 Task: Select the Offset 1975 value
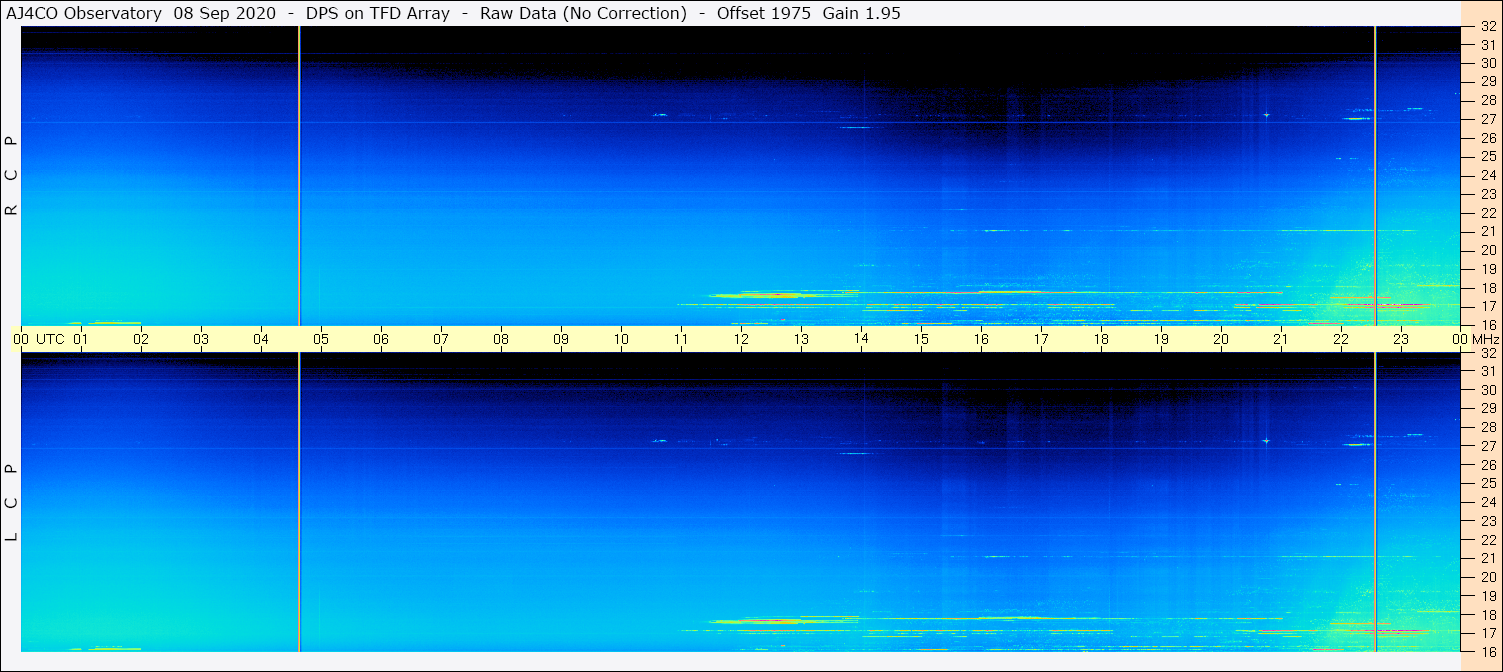coord(764,14)
